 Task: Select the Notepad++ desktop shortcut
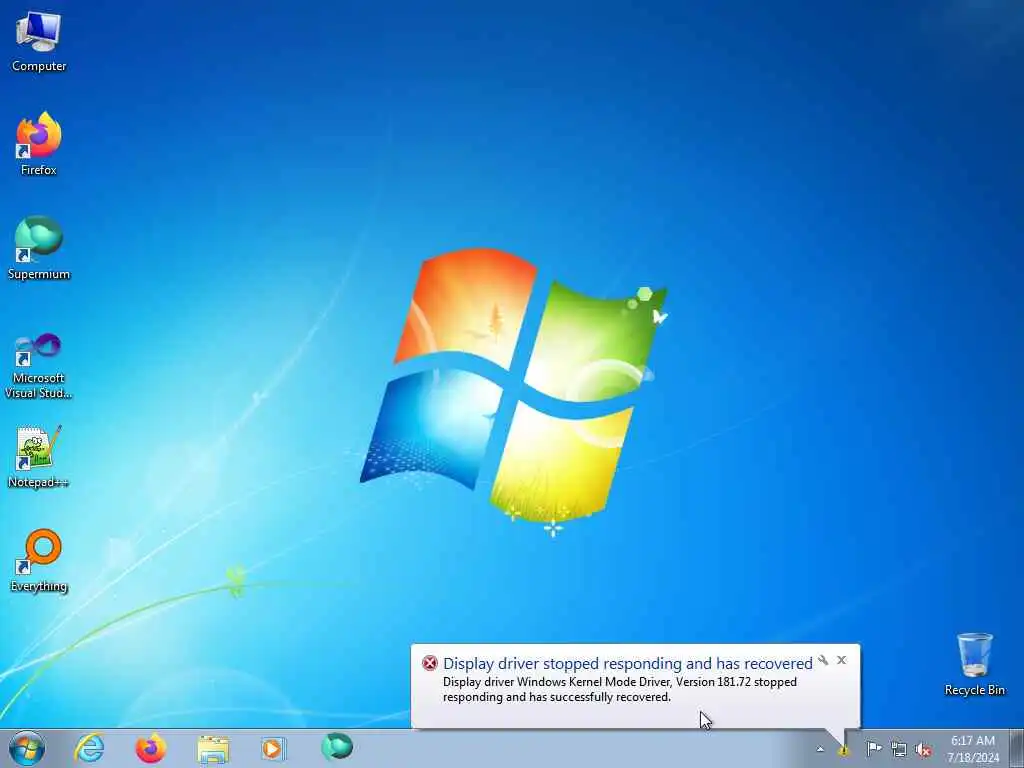[39, 456]
